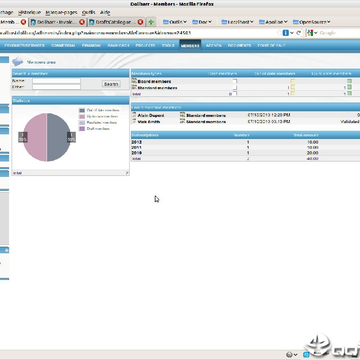Image resolution: width=360 pixels, height=360 pixels.
Task: Go to Agenda top menu
Action: coord(214,46)
